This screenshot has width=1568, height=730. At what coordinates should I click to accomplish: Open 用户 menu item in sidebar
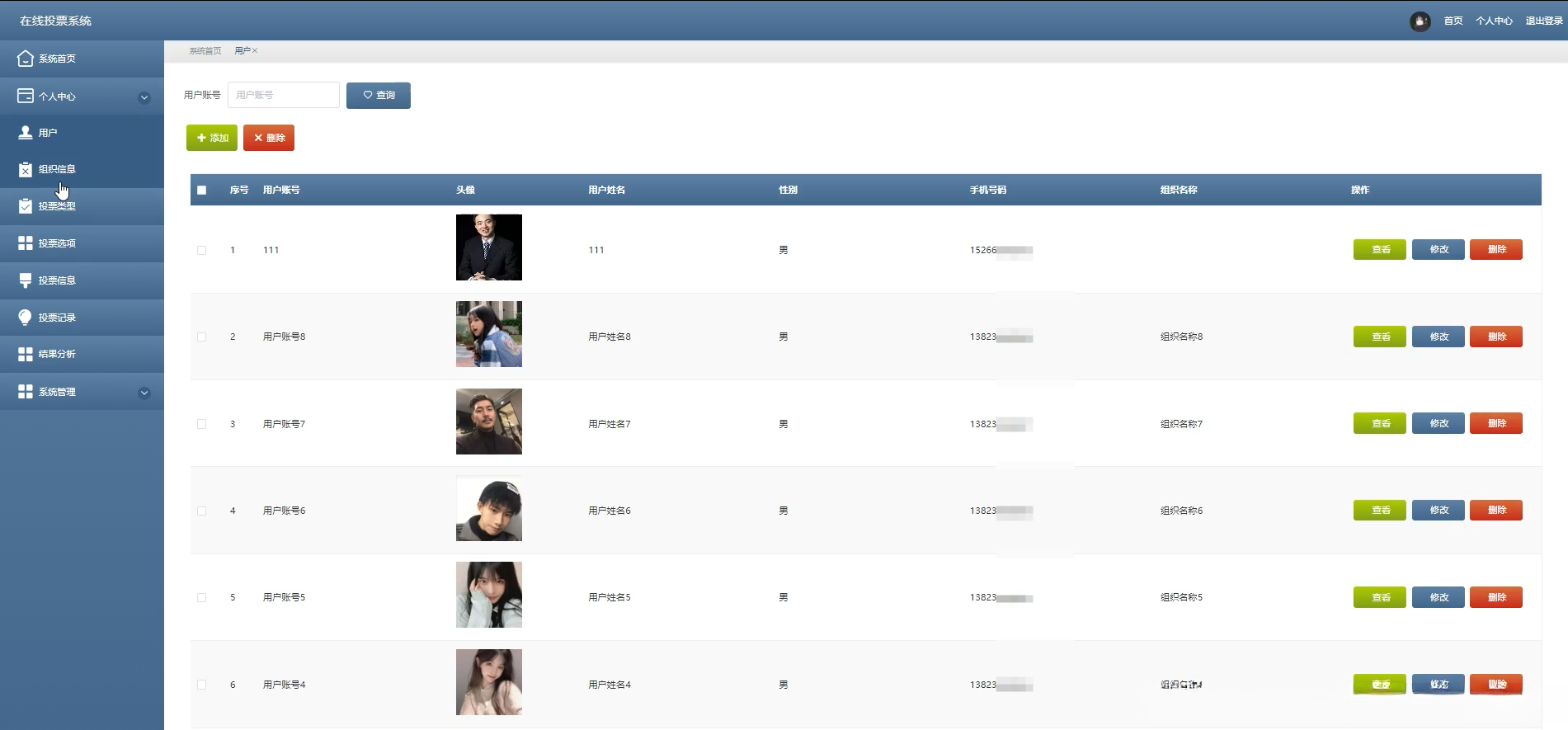coord(82,132)
